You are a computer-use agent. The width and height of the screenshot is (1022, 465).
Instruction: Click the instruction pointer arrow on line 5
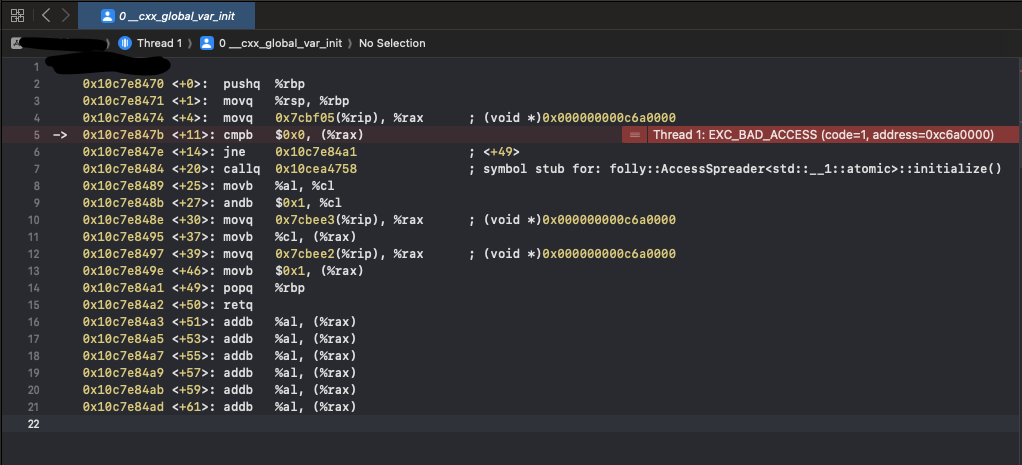(x=59, y=135)
